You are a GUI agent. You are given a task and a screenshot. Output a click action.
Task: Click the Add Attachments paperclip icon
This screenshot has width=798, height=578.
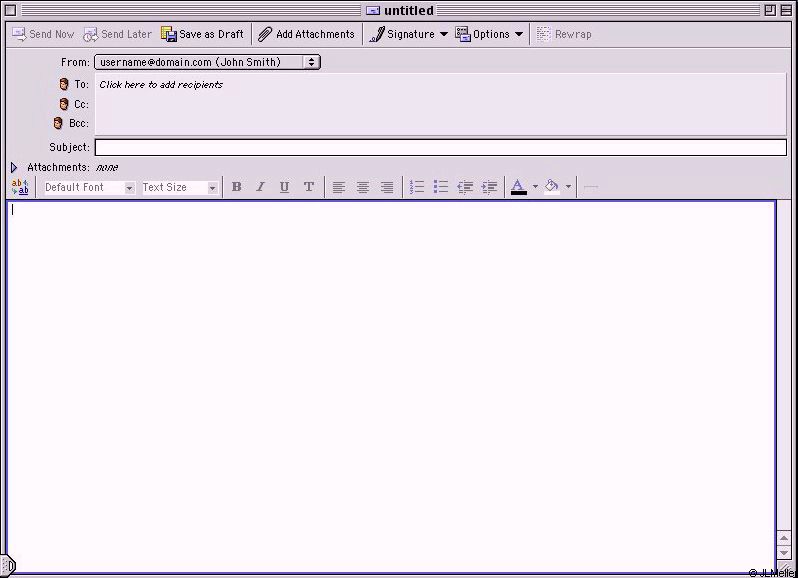click(265, 34)
